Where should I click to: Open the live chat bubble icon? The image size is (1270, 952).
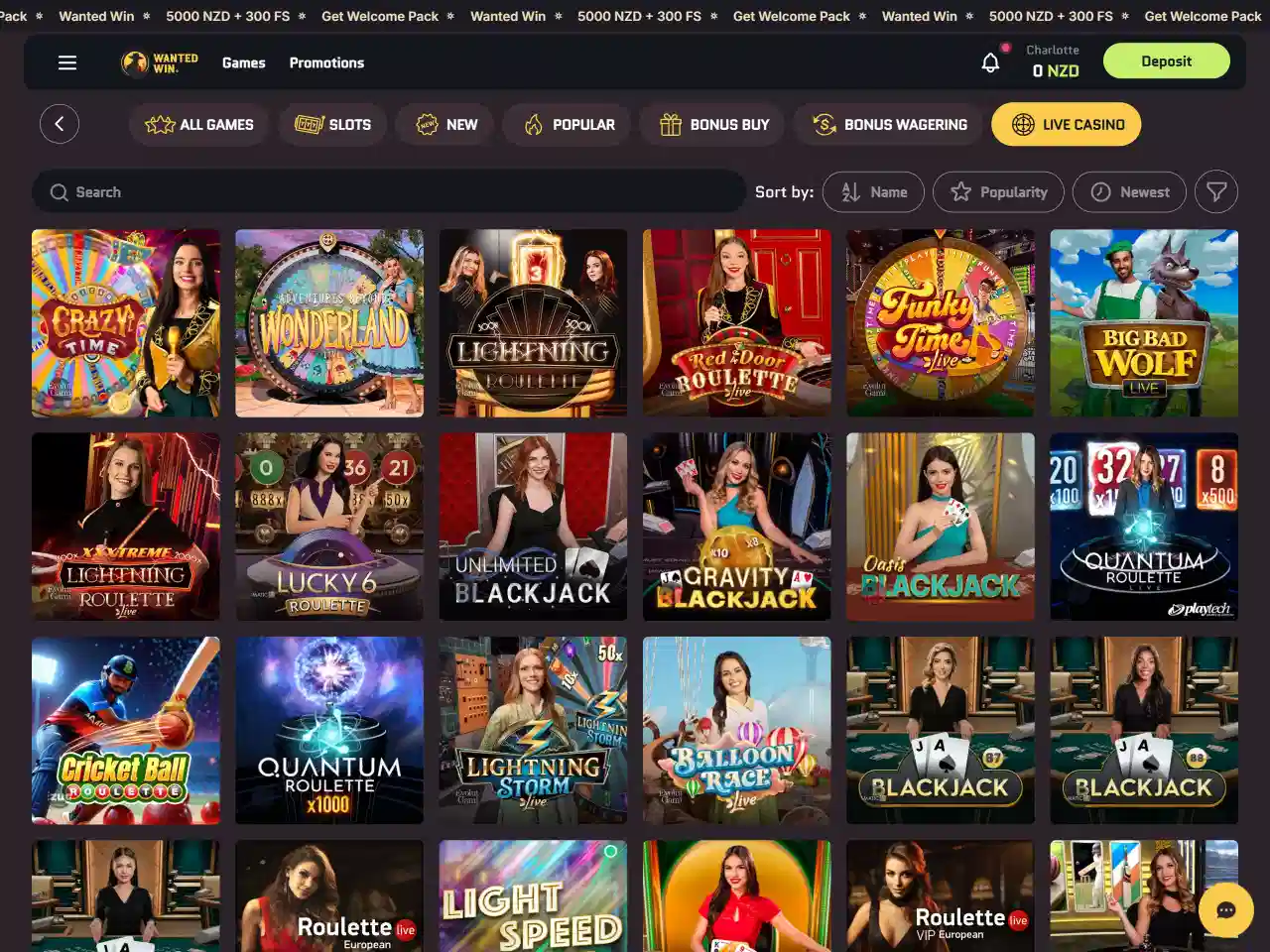point(1226,910)
